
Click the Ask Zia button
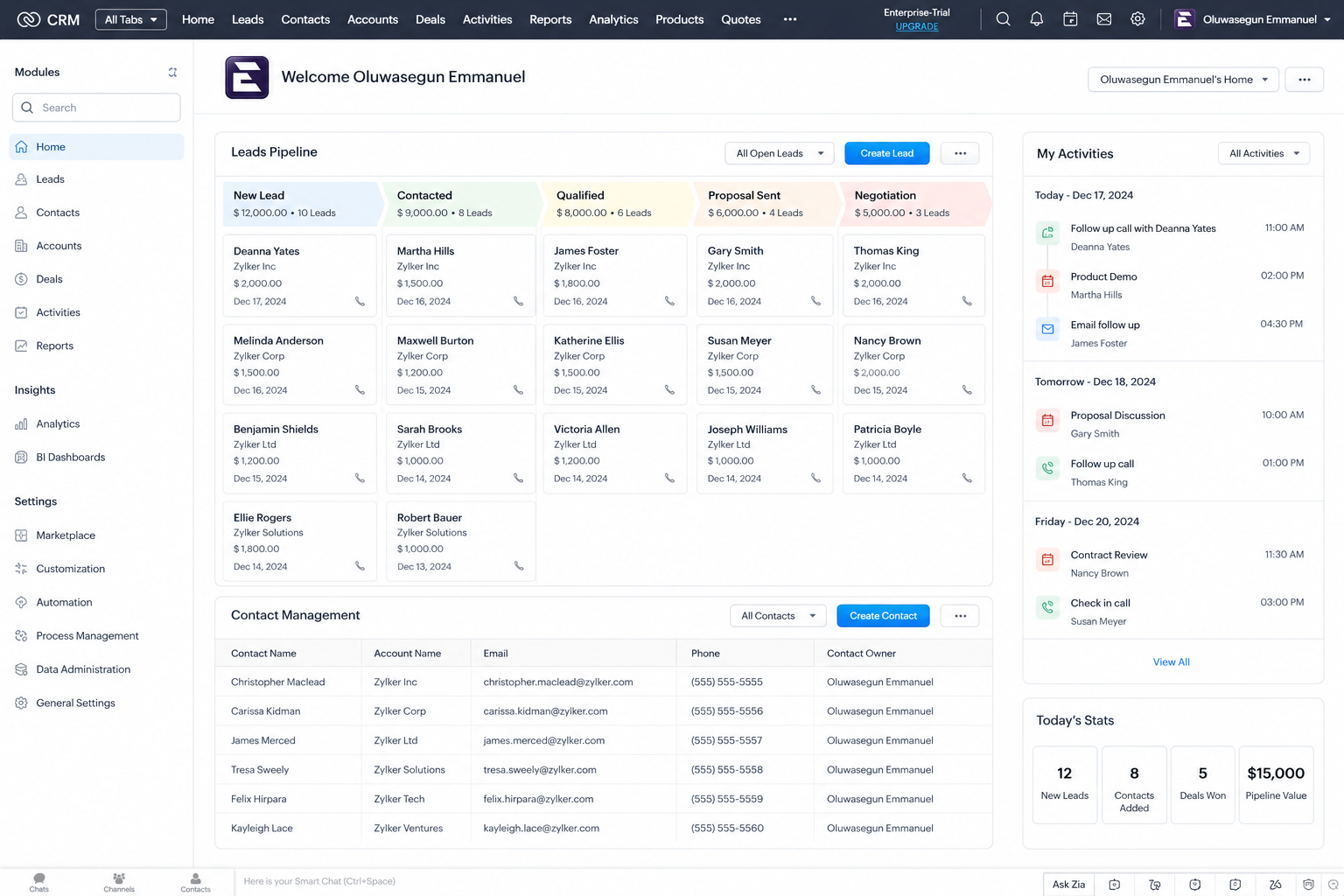pos(1068,885)
